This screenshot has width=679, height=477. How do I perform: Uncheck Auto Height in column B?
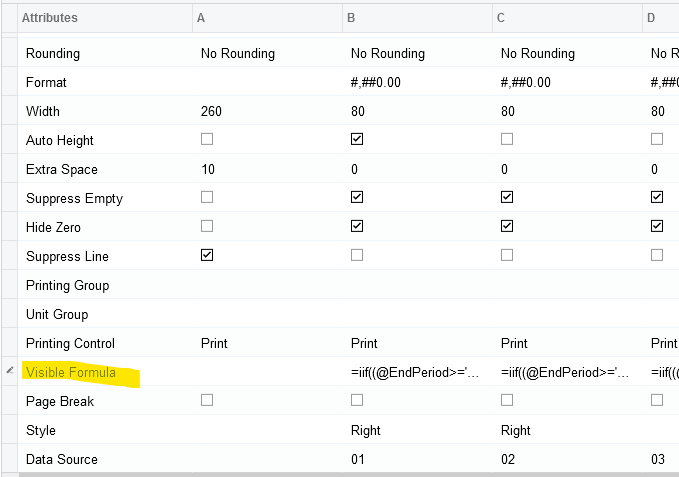click(357, 139)
